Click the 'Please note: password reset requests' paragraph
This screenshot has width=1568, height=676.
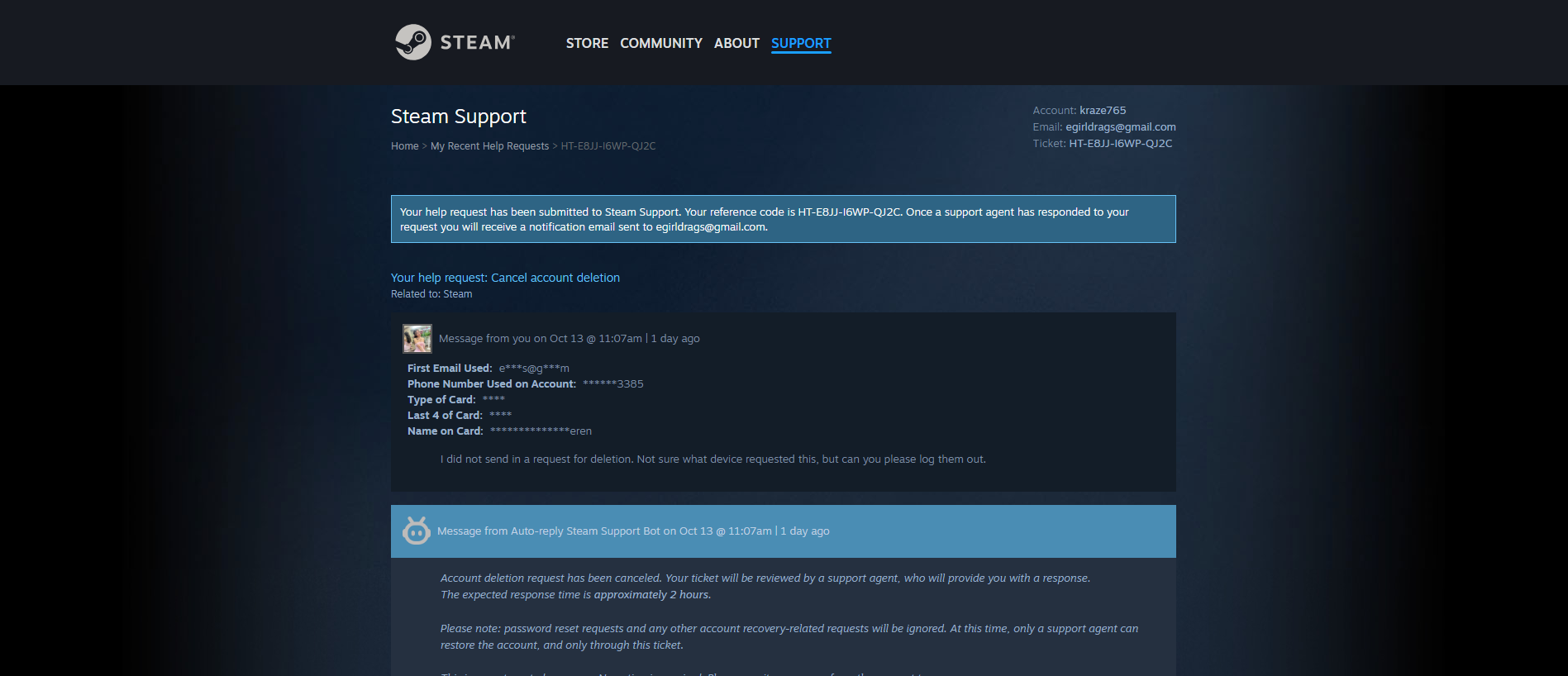pos(789,637)
